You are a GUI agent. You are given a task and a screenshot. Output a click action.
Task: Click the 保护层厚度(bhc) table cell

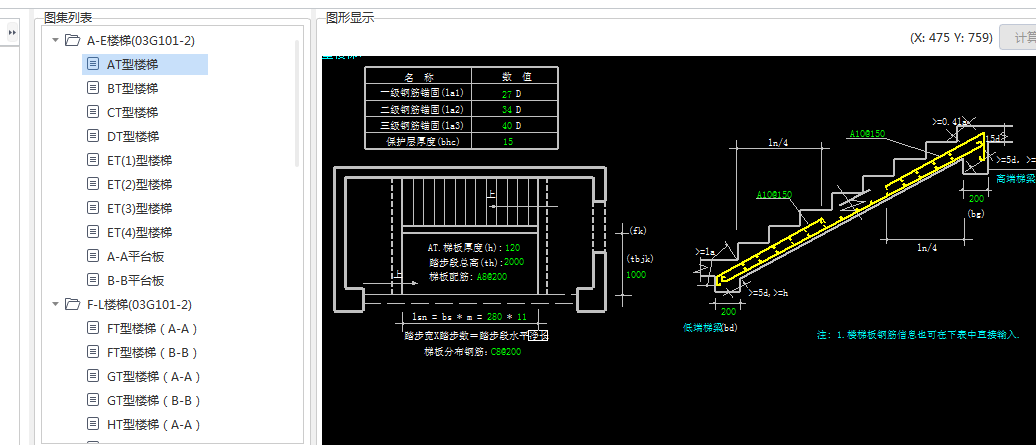[x=418, y=141]
